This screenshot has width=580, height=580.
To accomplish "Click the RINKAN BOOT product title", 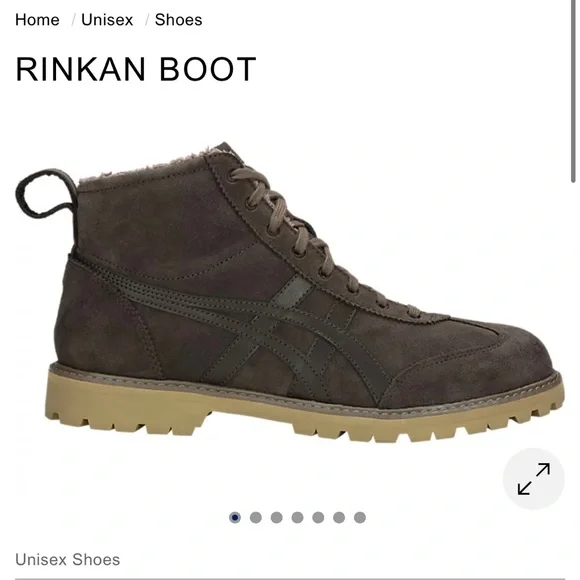I will [x=136, y=69].
